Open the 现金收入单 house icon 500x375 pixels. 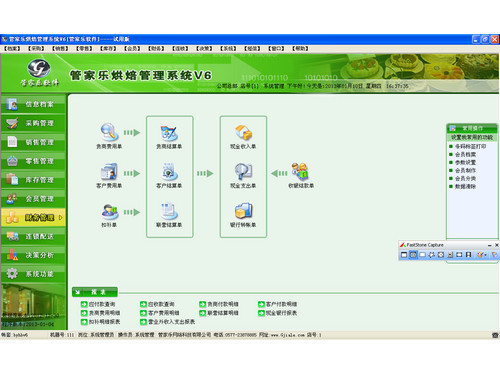[x=243, y=132]
